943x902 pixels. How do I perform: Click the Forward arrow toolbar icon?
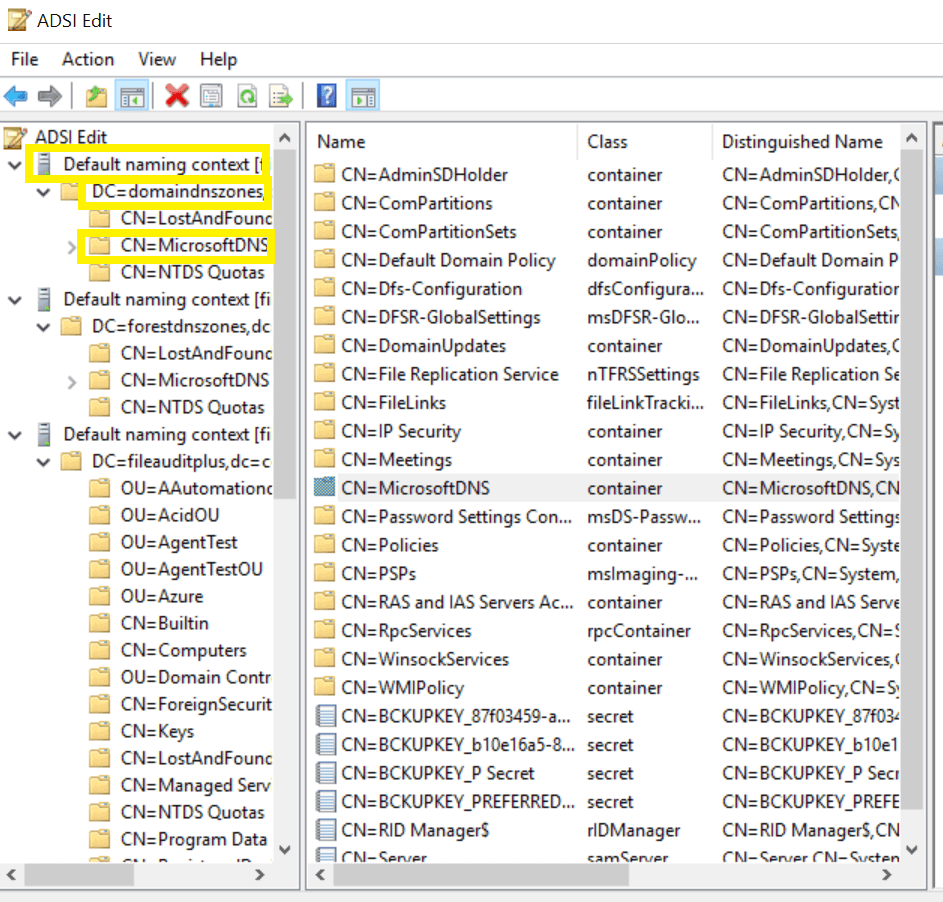pos(49,96)
